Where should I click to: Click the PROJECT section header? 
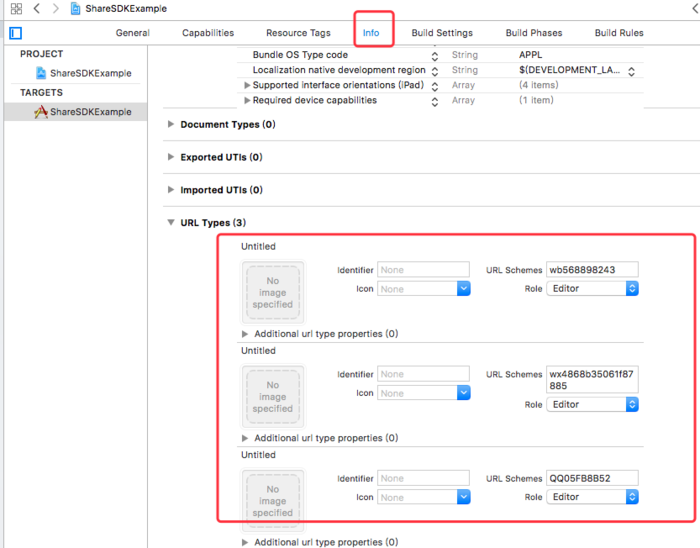click(x=42, y=54)
